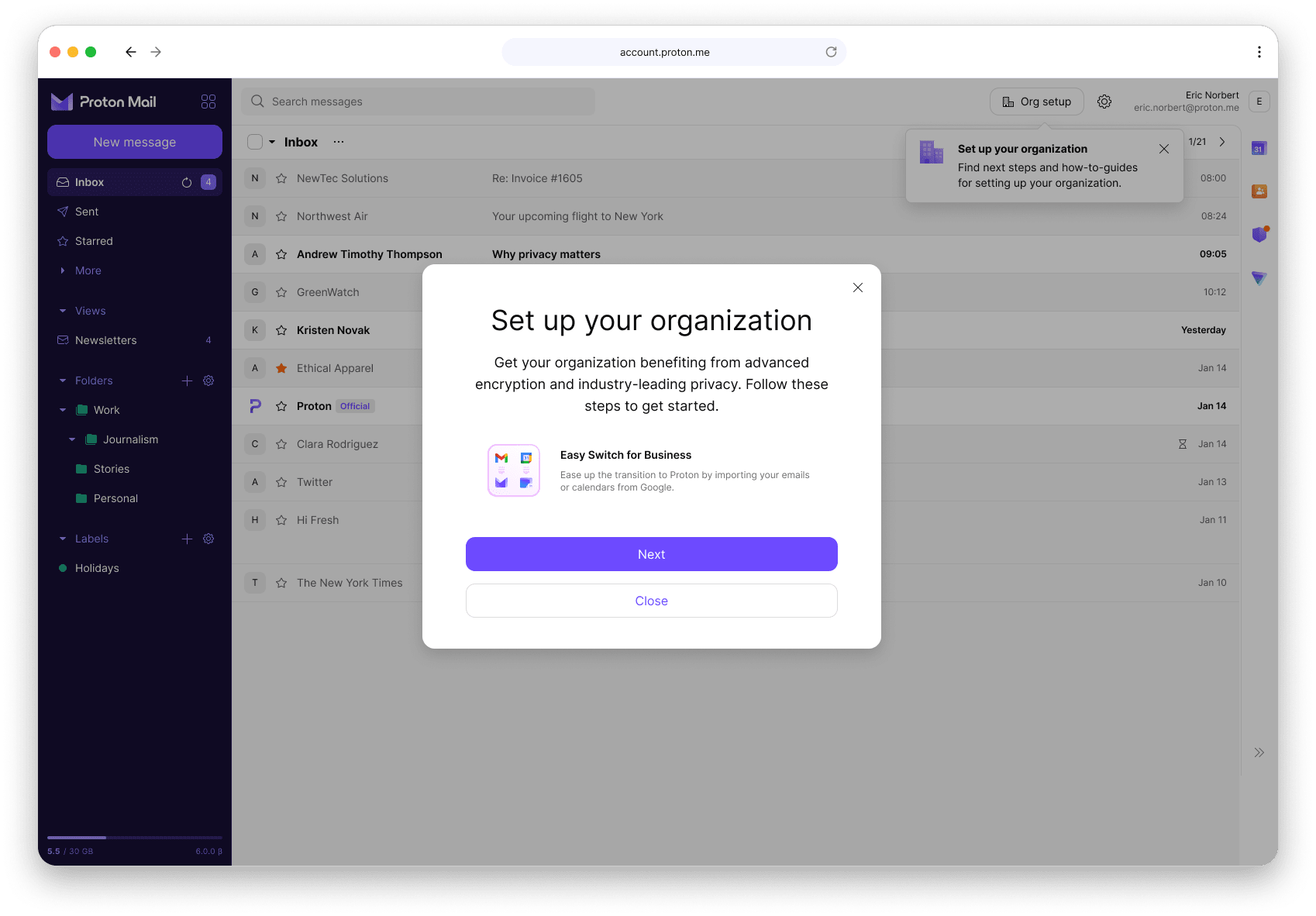Click the Easy Switch for Business icon
Image resolution: width=1316 pixels, height=916 pixels.
coord(513,470)
